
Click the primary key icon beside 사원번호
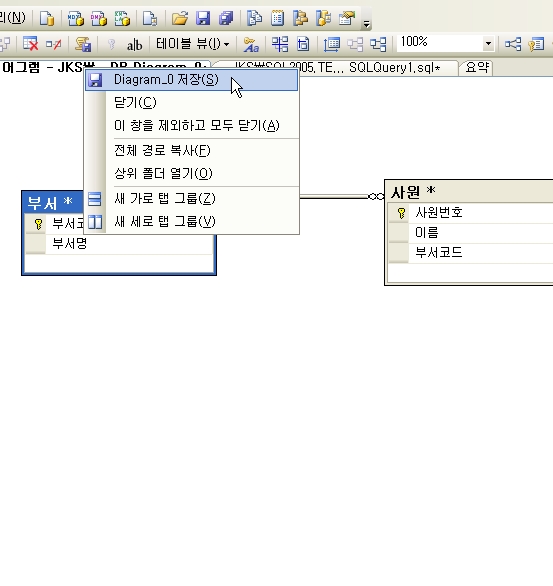point(401,213)
